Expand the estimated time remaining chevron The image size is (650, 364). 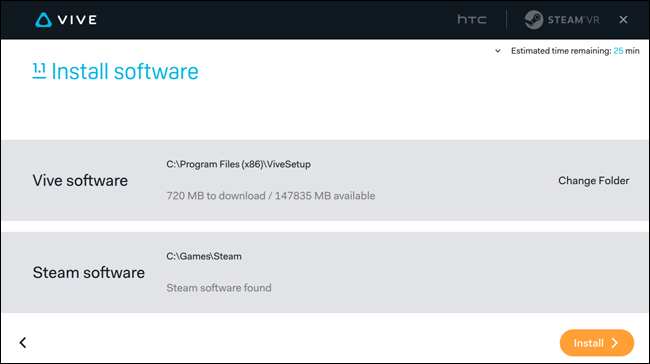(x=497, y=51)
